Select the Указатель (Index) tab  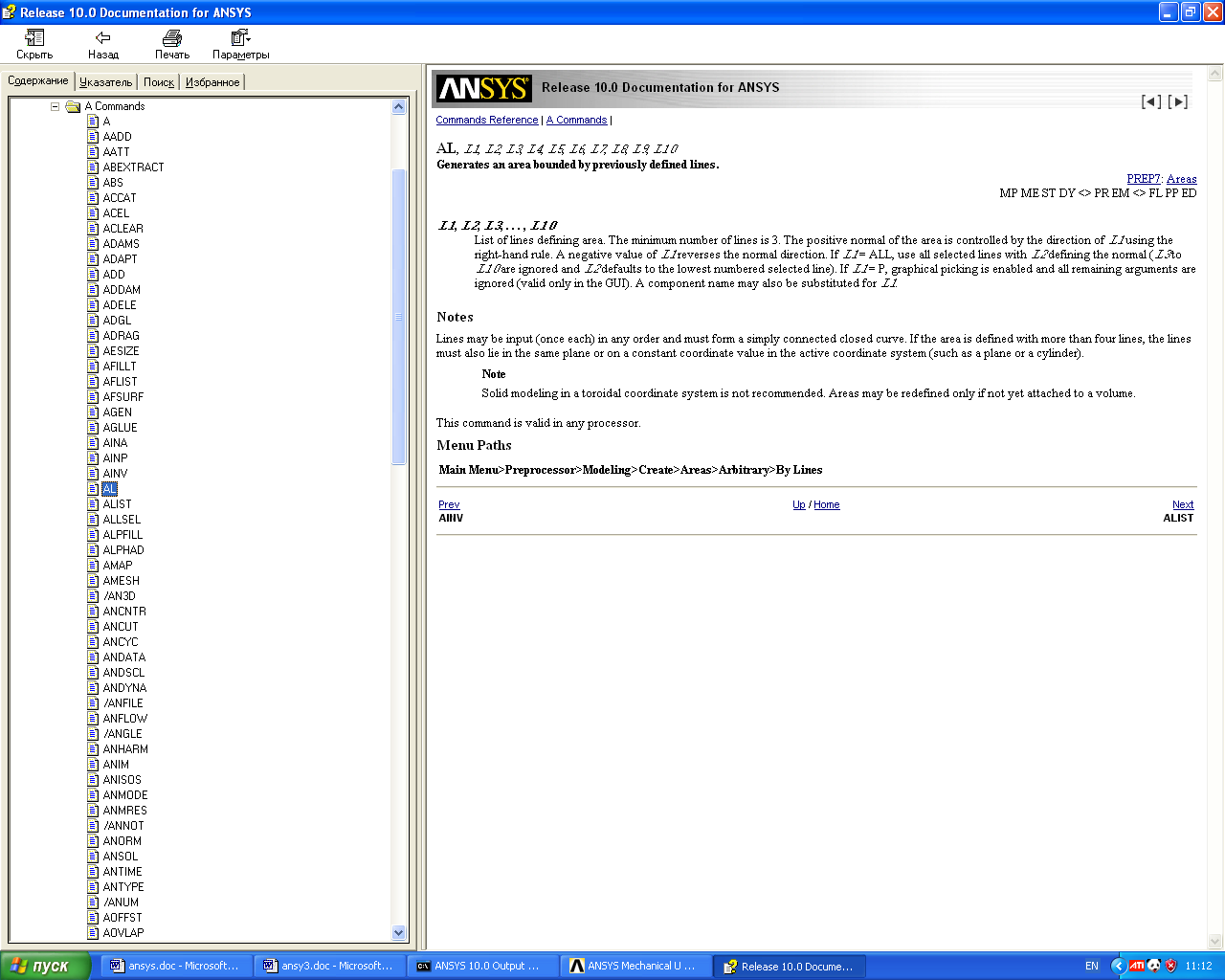(106, 82)
